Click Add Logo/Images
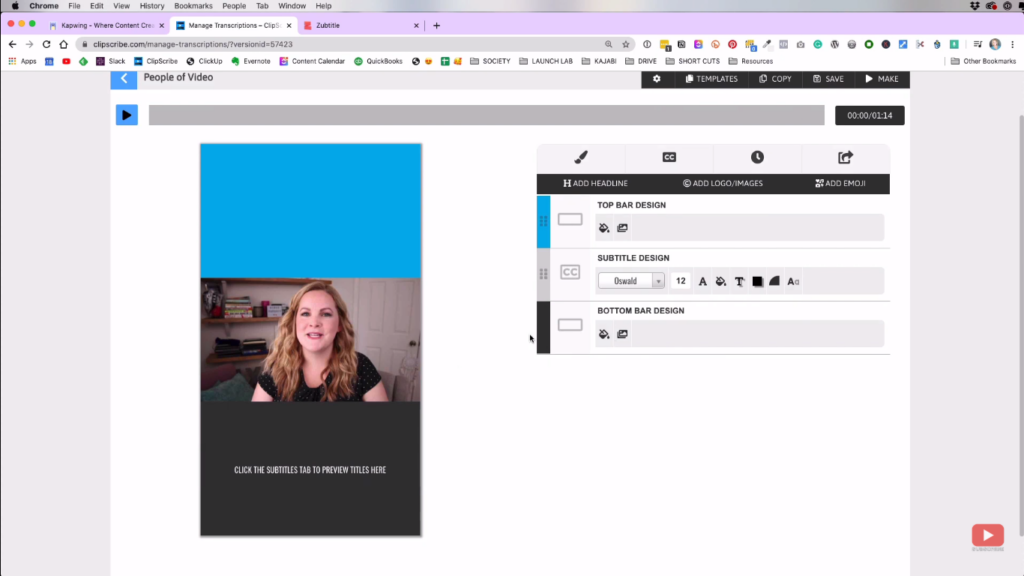This screenshot has width=1024, height=576. [x=722, y=184]
